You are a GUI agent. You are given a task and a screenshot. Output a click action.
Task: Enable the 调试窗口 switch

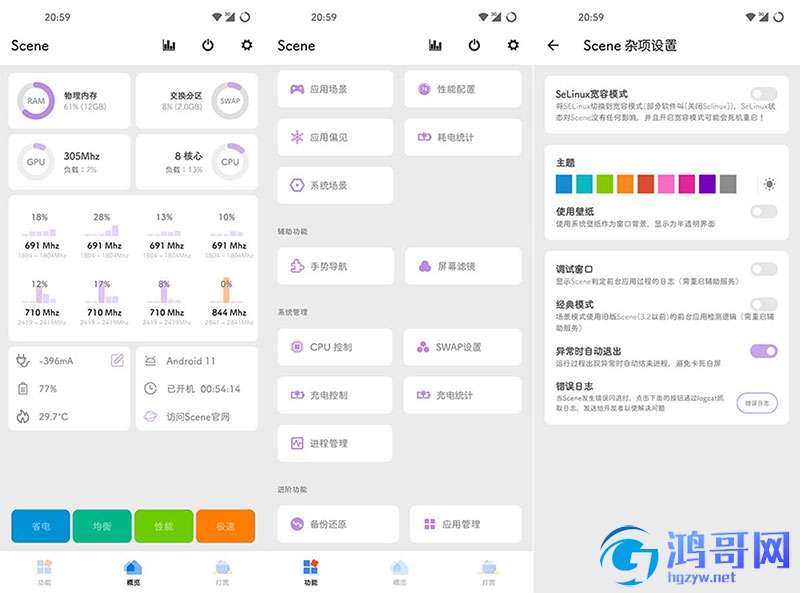tap(764, 269)
